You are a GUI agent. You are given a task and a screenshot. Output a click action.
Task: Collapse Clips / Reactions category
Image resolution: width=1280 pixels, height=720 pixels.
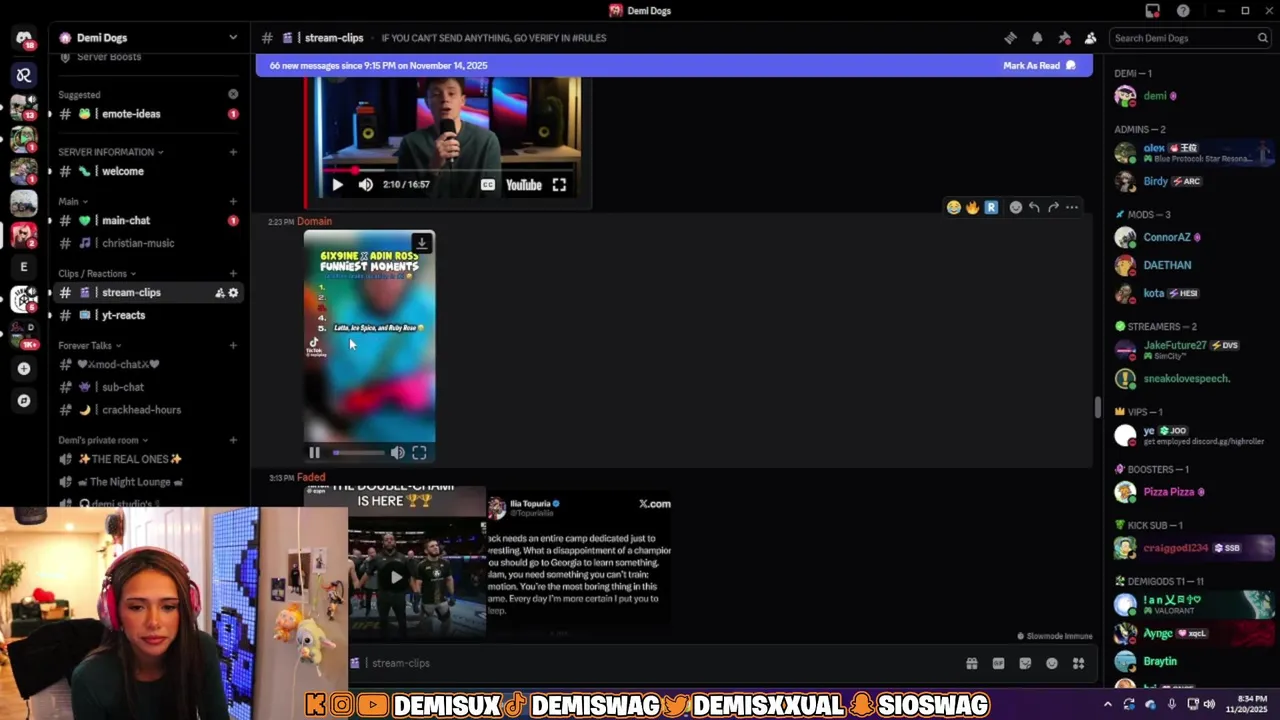tap(97, 273)
